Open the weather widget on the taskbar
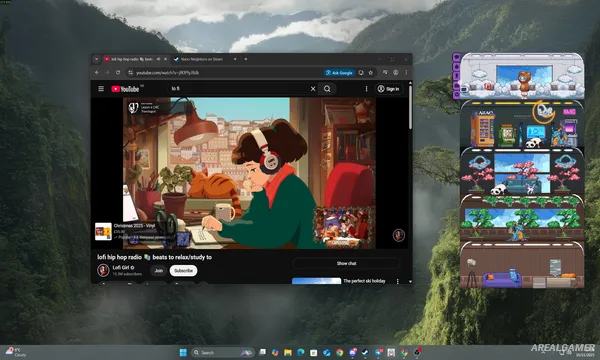This screenshot has width=600, height=360. click(15, 352)
